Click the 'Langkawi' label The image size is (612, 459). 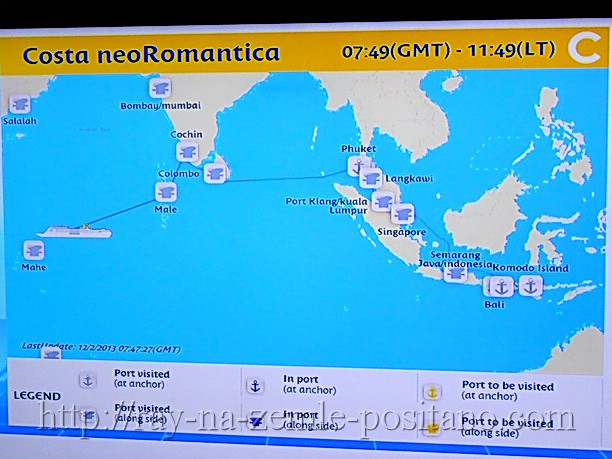tap(409, 179)
